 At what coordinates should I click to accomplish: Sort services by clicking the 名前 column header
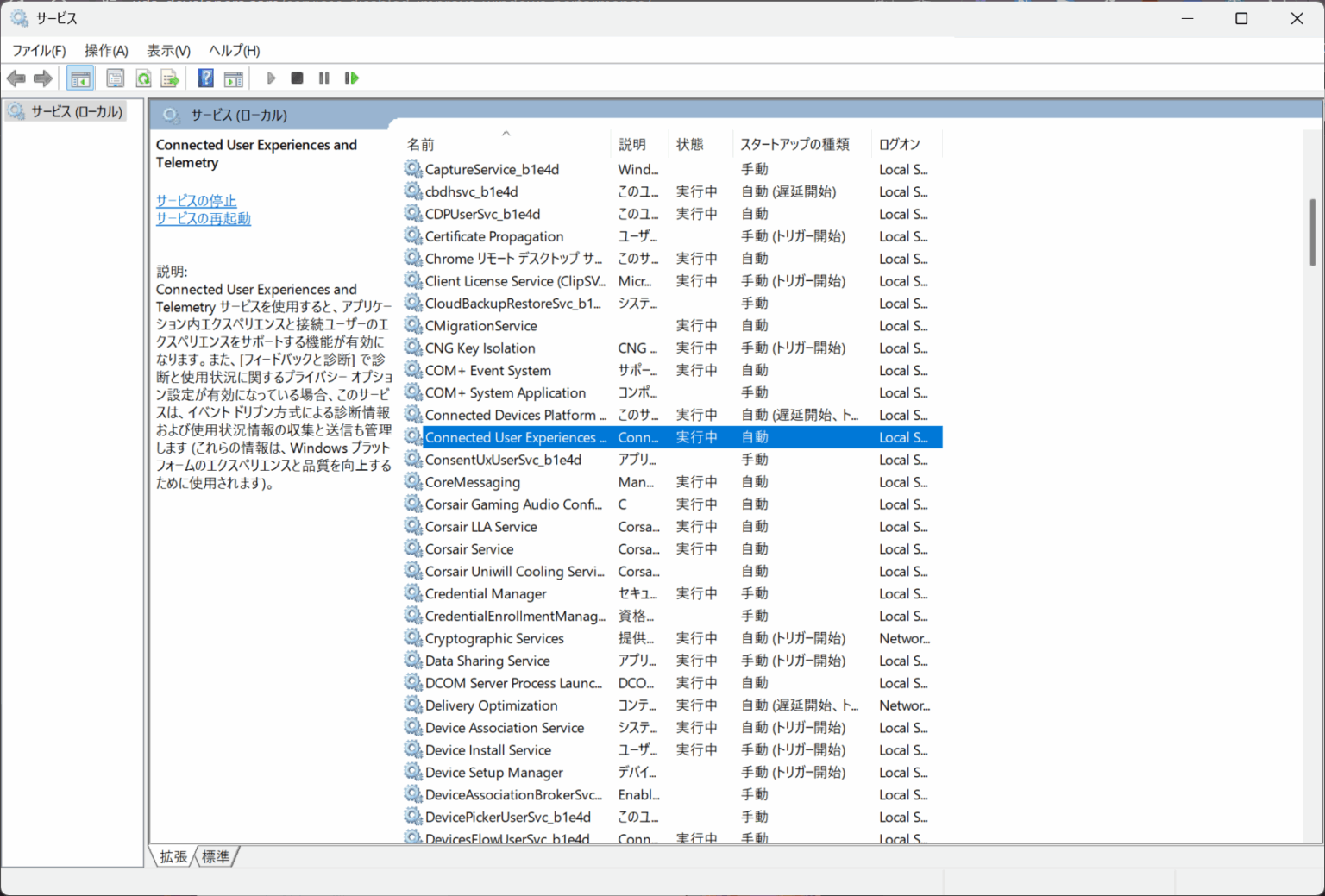click(420, 143)
